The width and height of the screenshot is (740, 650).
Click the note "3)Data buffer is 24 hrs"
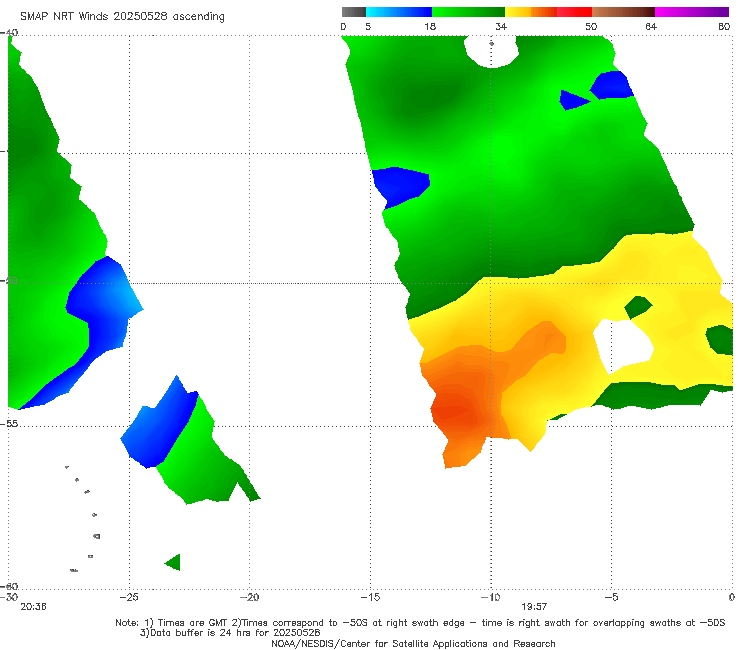(x=230, y=633)
